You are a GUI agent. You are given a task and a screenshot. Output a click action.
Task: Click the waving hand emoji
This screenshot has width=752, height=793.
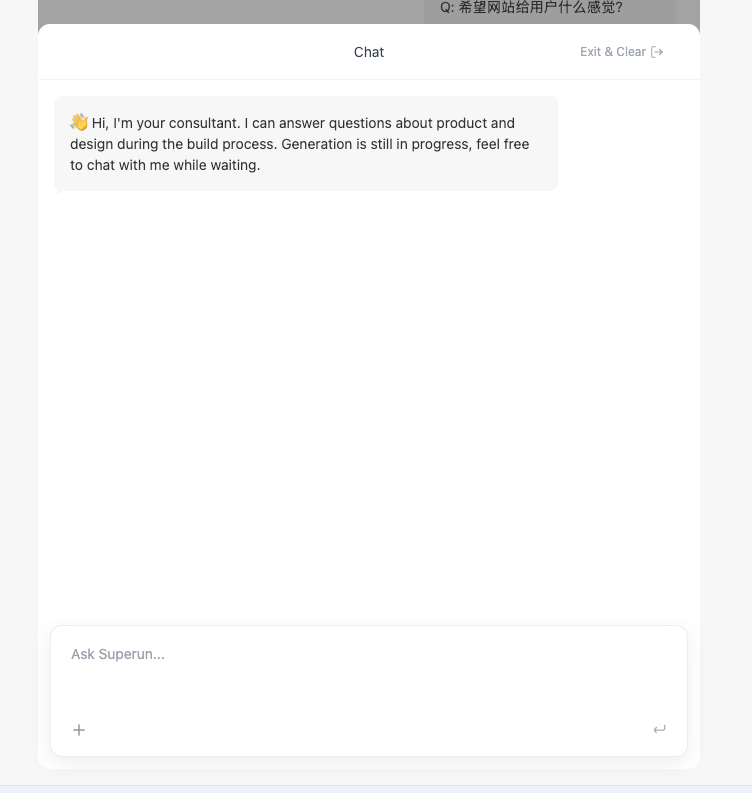tap(79, 122)
